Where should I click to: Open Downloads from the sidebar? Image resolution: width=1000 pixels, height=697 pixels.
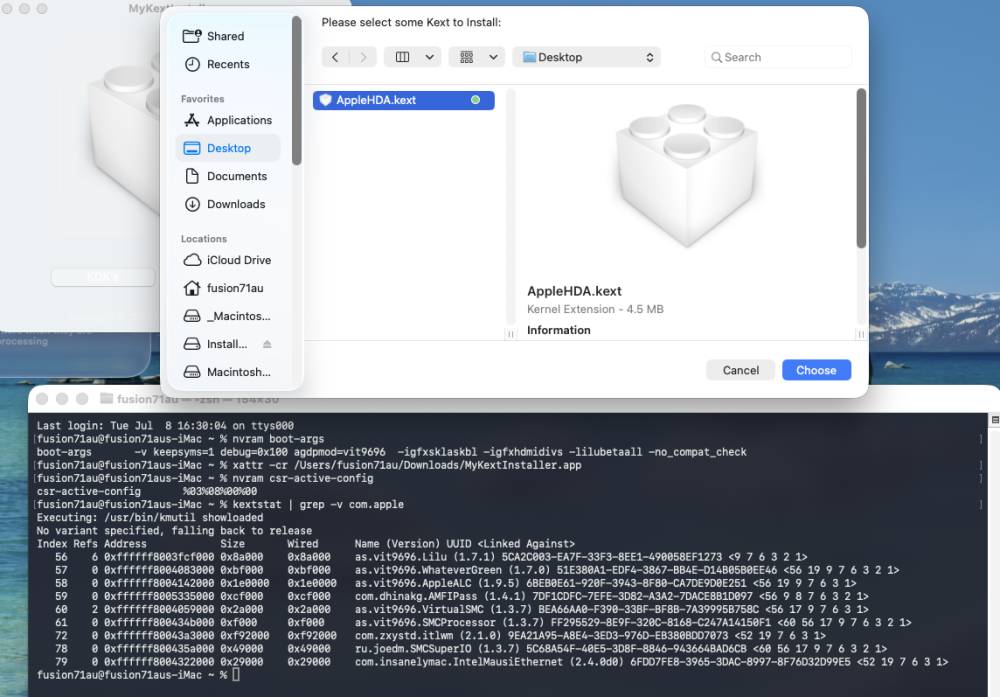(227, 204)
